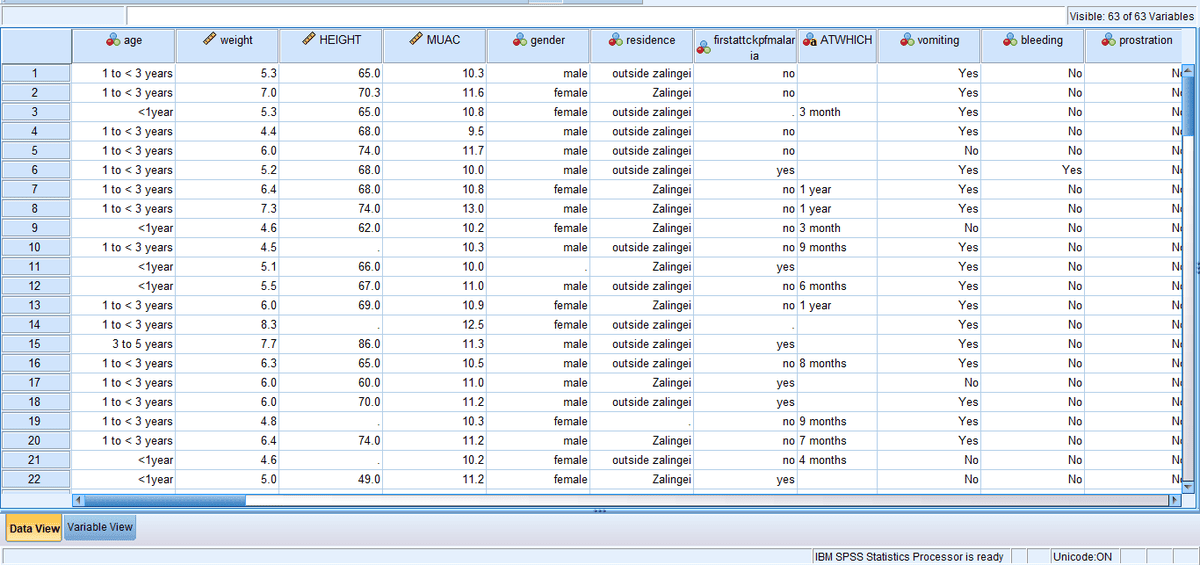Click the gender column nominal icon
The width and height of the screenshot is (1200, 565).
[x=519, y=40]
